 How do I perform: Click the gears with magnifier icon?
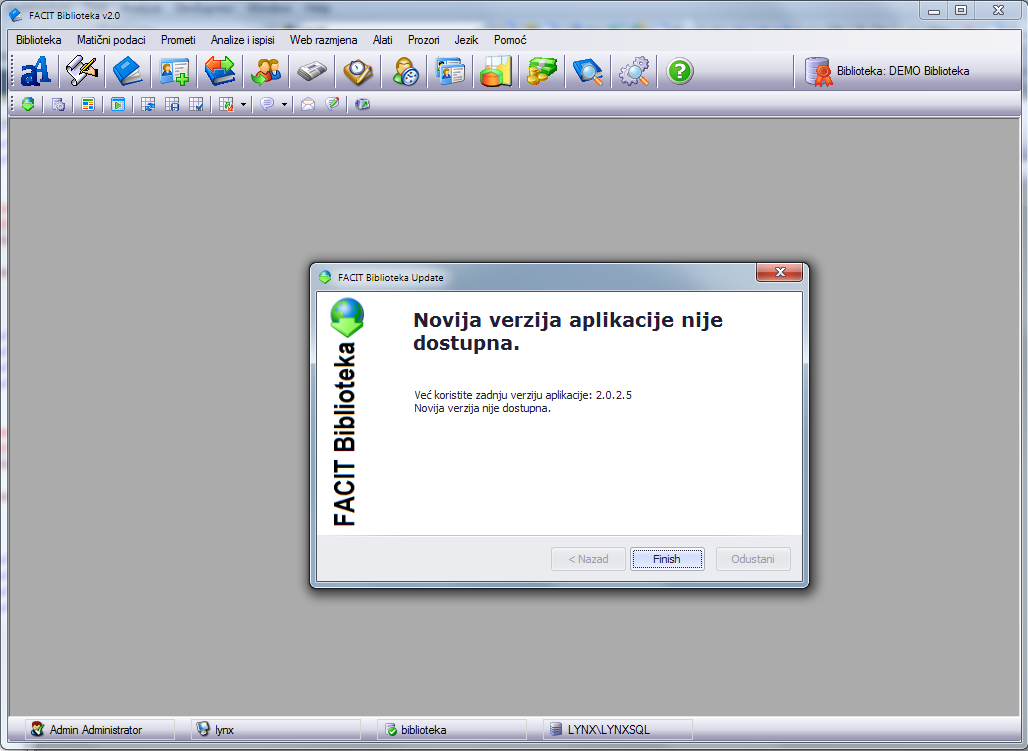pyautogui.click(x=634, y=71)
